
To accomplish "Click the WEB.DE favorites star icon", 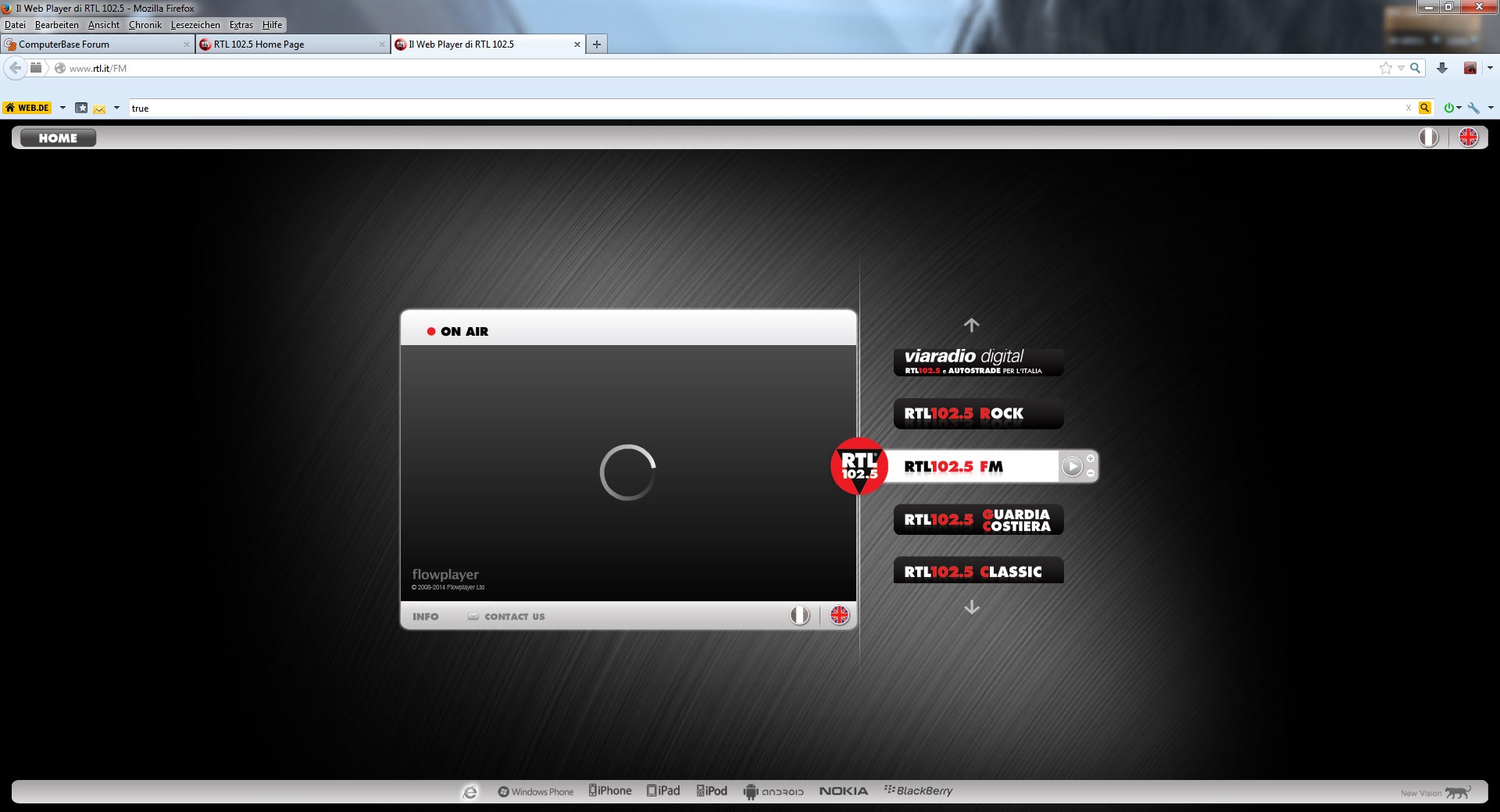I will pyautogui.click(x=81, y=108).
